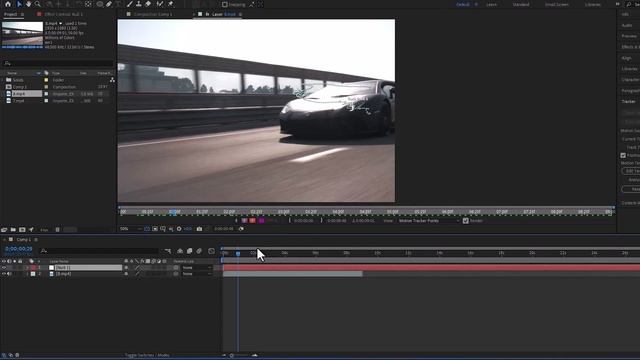
Task: Select the Pen tool
Action: coord(109,4)
